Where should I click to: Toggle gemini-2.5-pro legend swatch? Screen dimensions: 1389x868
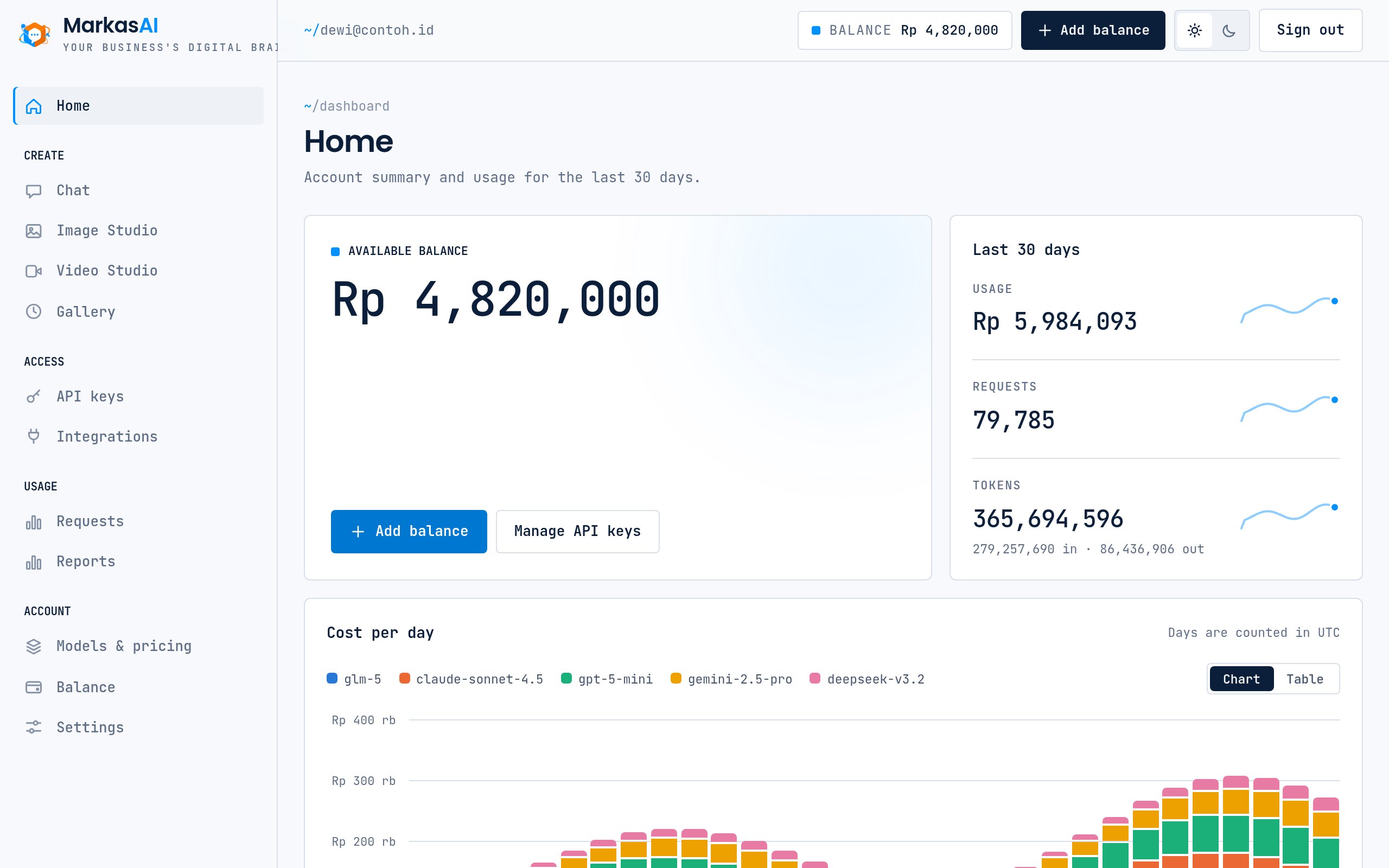[x=676, y=679]
